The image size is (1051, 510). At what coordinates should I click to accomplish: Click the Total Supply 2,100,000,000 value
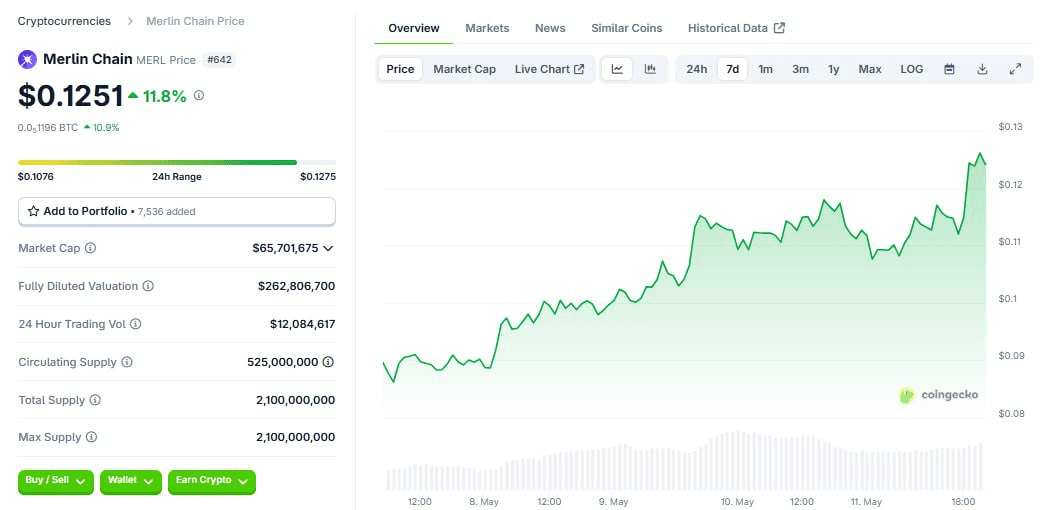click(296, 400)
